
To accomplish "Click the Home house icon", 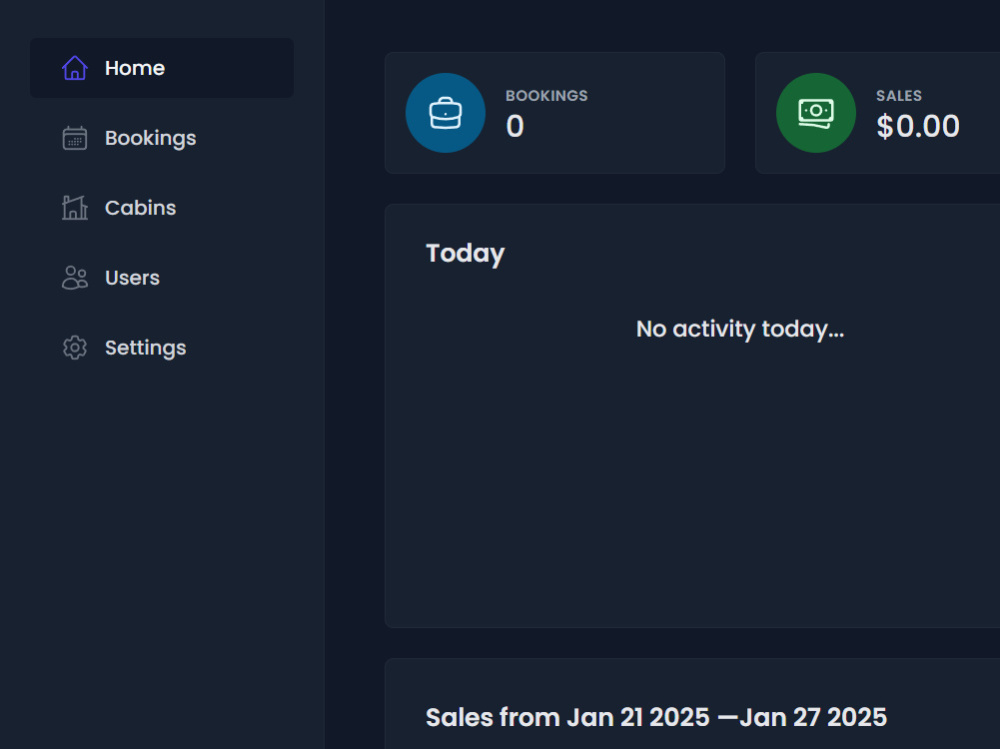I will coord(75,68).
